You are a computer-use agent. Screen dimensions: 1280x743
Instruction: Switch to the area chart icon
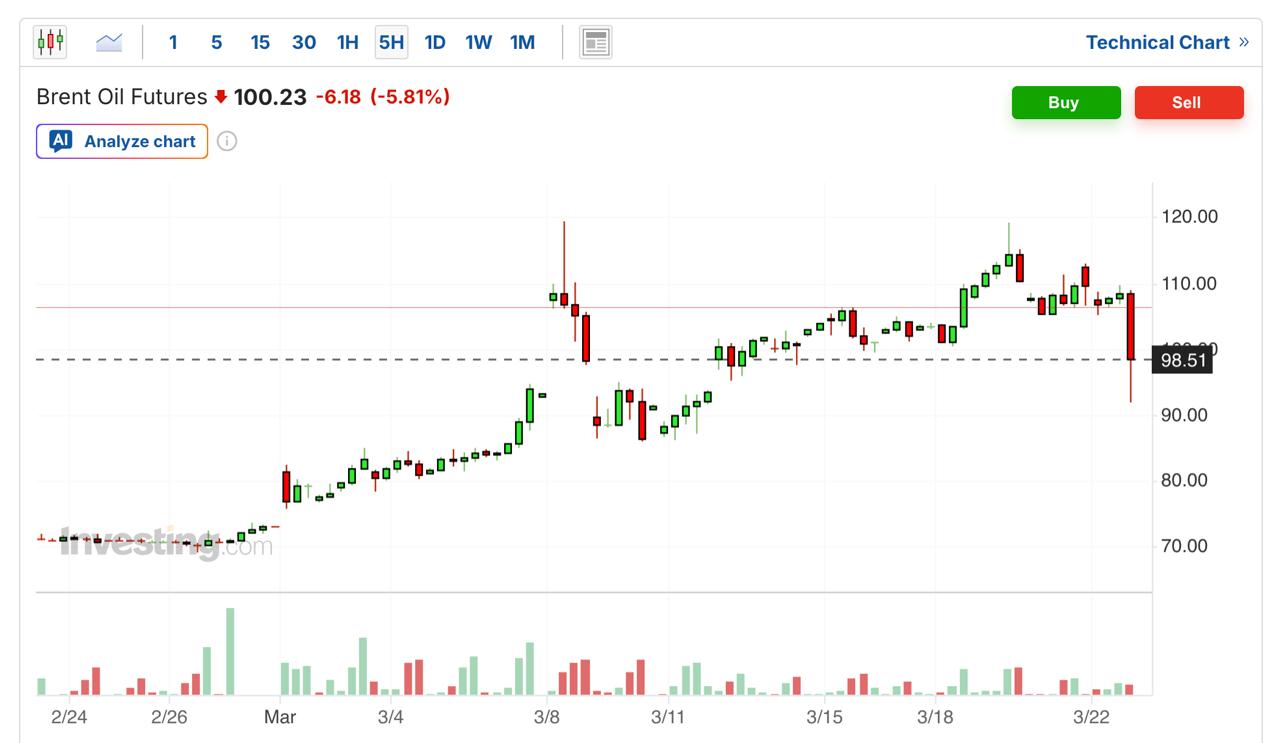pos(109,42)
